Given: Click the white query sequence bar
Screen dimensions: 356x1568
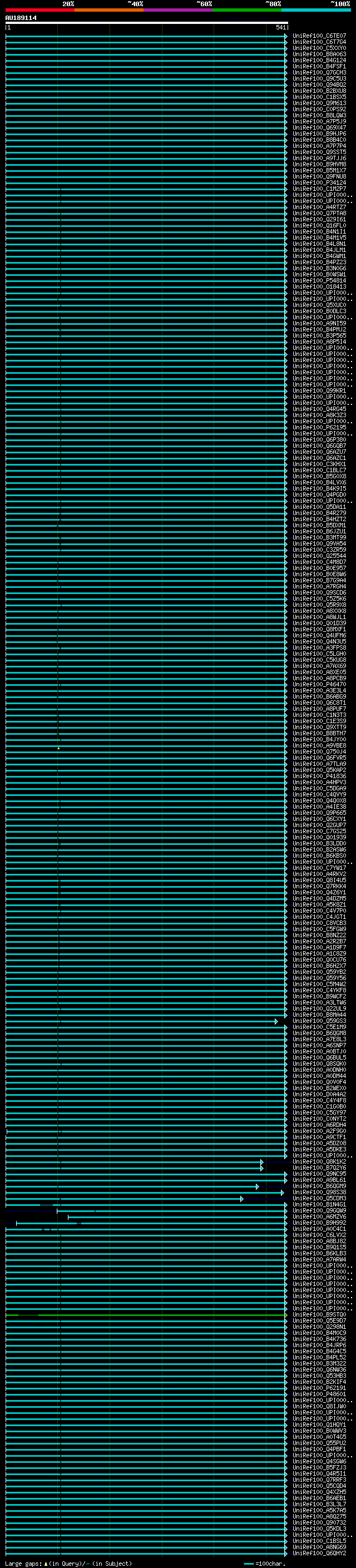Looking at the screenshot, I should point(147,22).
